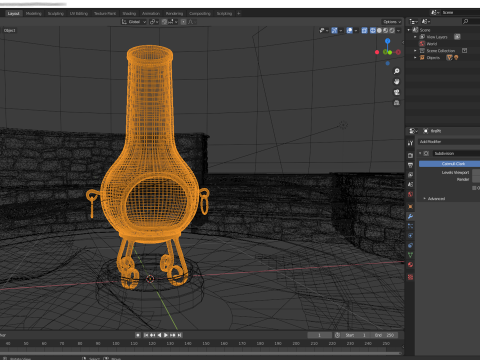Click the Play animation button
This screenshot has height=360, width=480.
166,335
